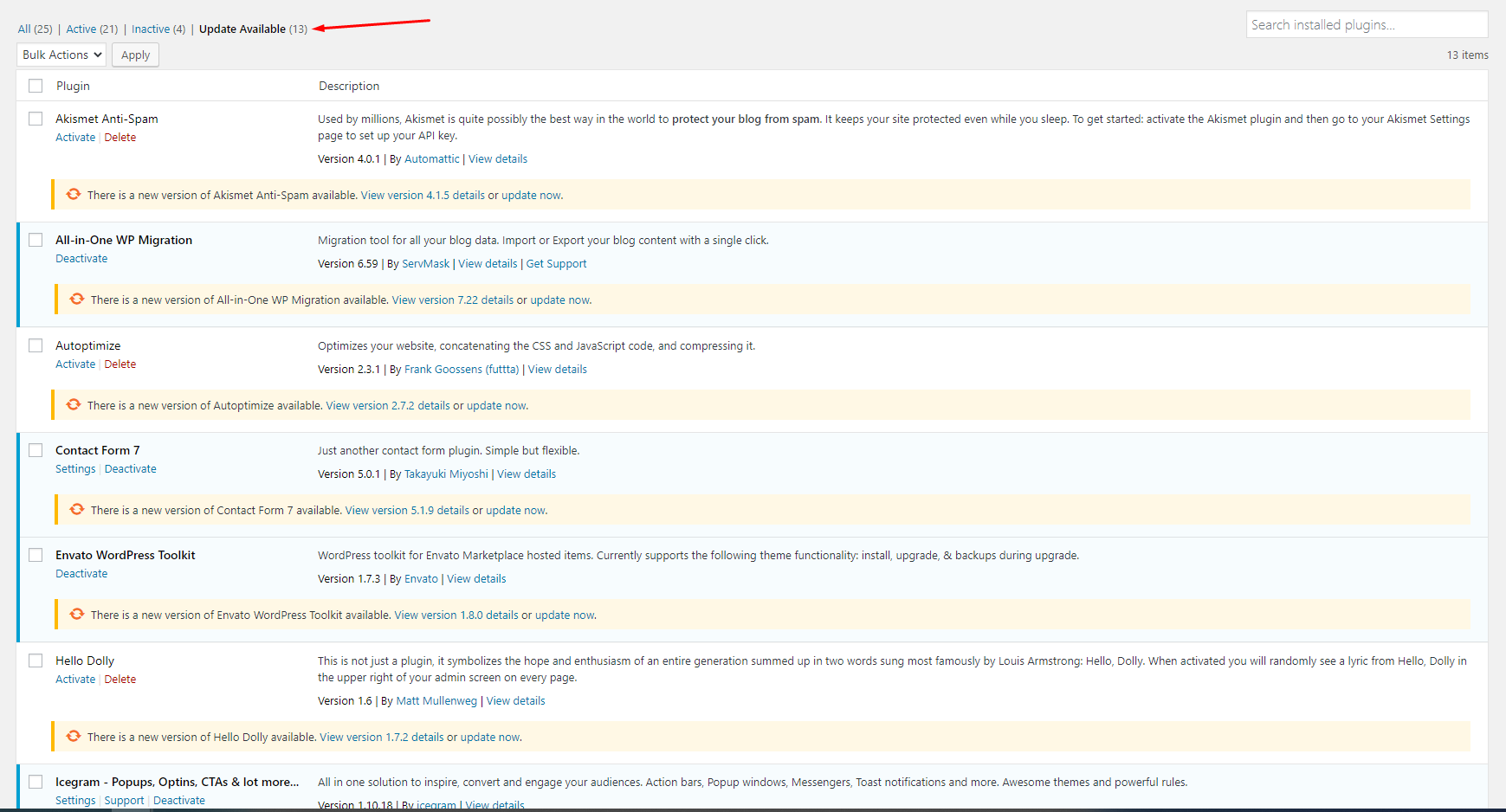Screen dimensions: 1506x812
Task: Tick the Envato WordPress Toolkit checkbox
Action: point(36,555)
